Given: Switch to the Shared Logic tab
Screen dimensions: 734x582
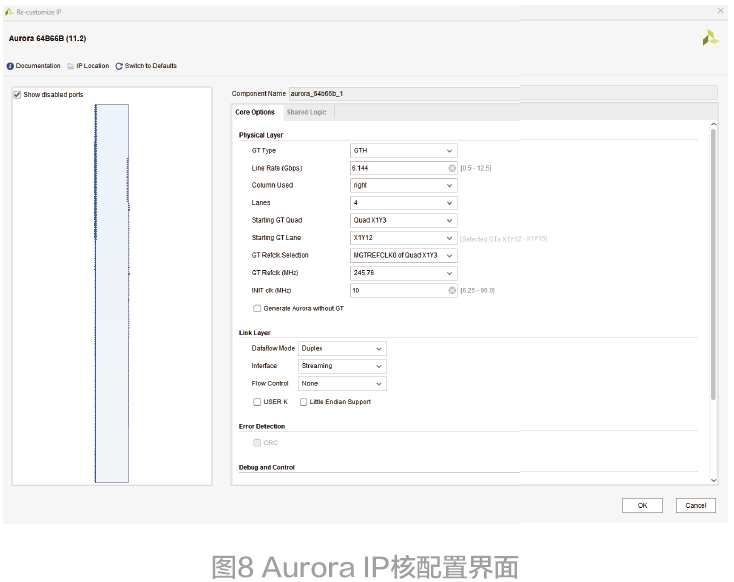Looking at the screenshot, I should tap(307, 112).
